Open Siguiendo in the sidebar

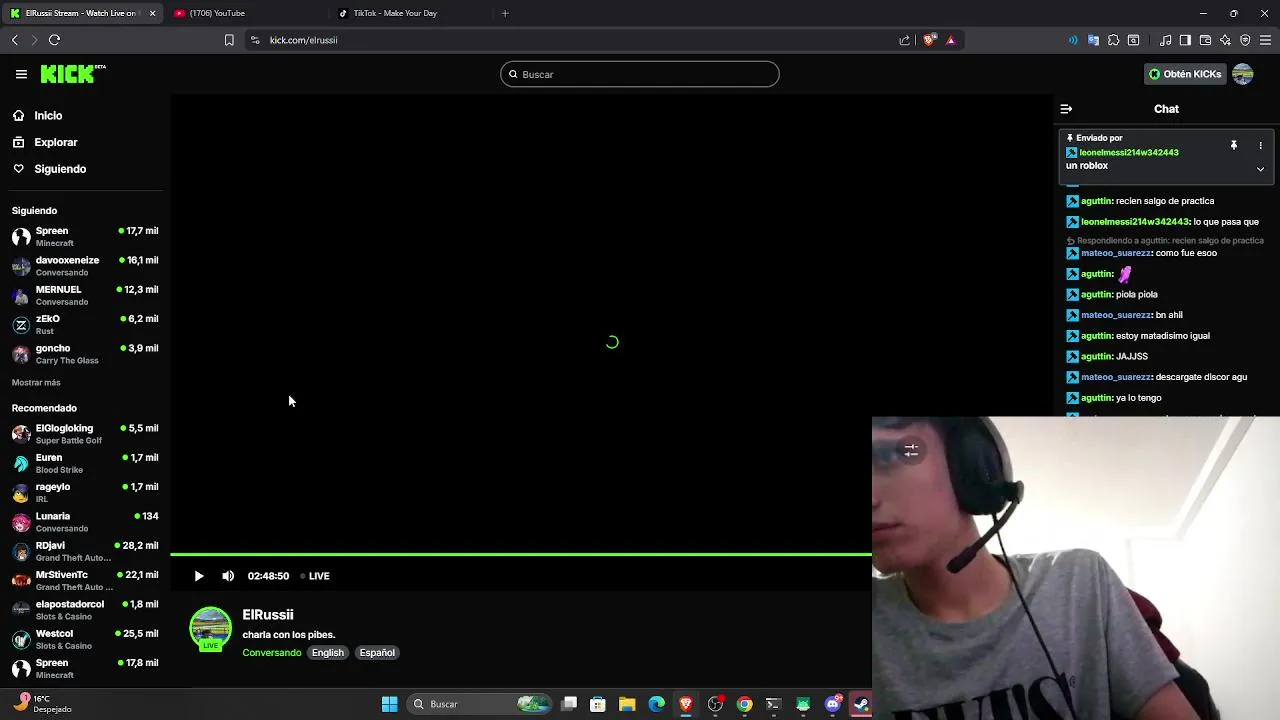click(x=60, y=169)
